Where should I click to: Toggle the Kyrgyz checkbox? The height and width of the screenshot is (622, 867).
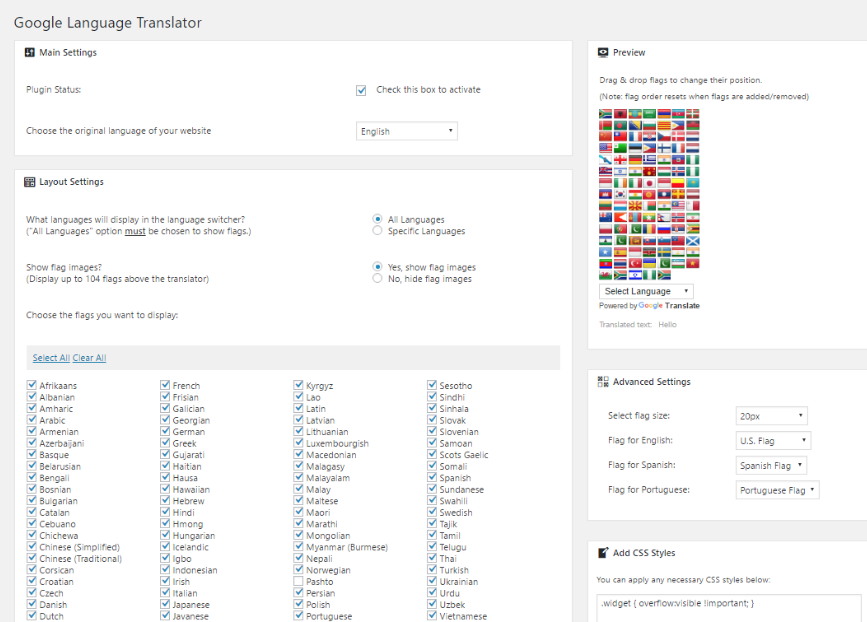click(x=299, y=385)
